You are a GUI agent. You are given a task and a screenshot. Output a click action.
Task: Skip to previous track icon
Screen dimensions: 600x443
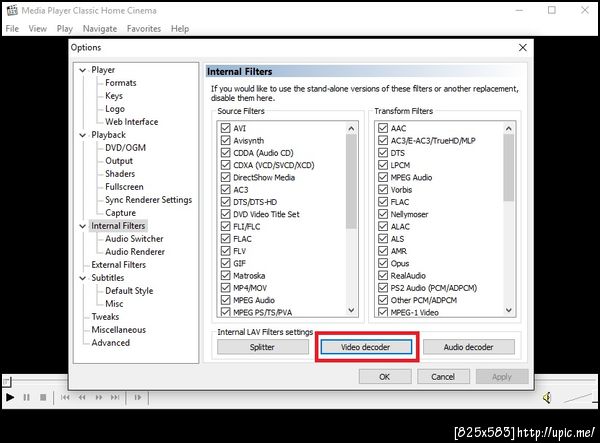tap(65, 397)
